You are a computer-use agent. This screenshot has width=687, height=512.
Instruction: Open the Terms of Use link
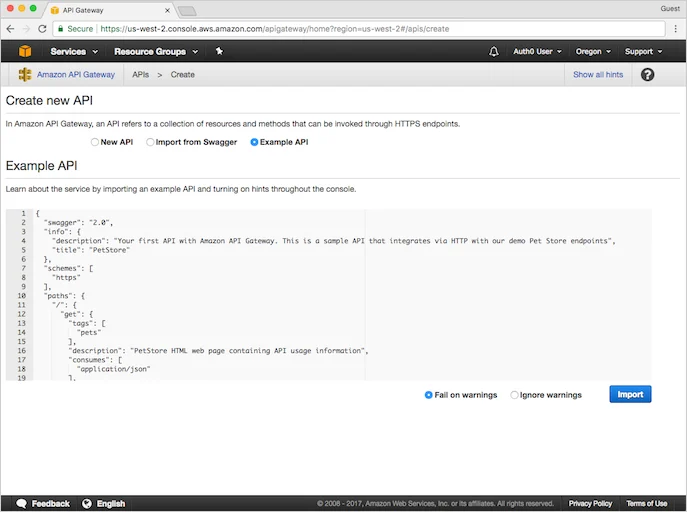click(646, 503)
